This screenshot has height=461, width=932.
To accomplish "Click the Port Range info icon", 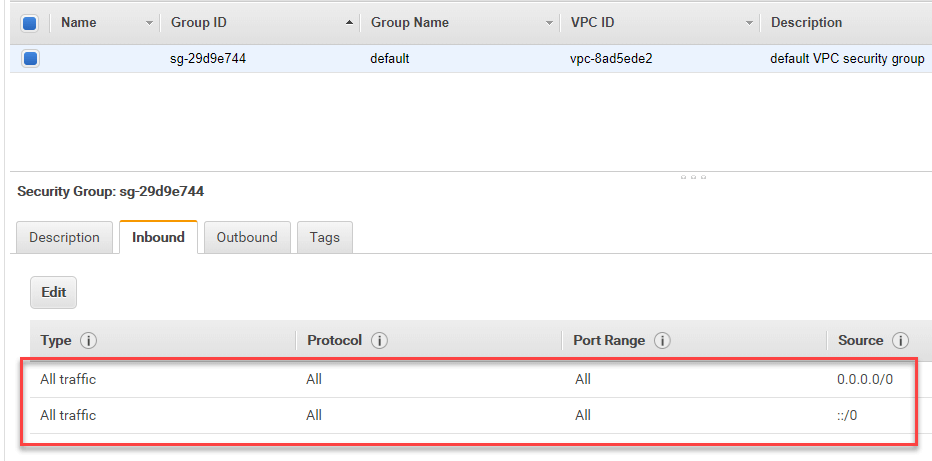I will 662,341.
